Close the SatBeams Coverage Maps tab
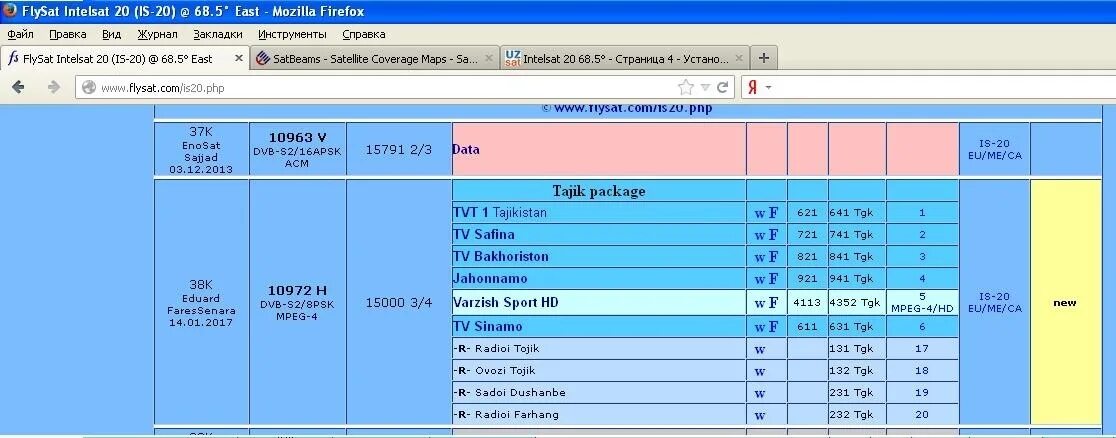 click(489, 58)
